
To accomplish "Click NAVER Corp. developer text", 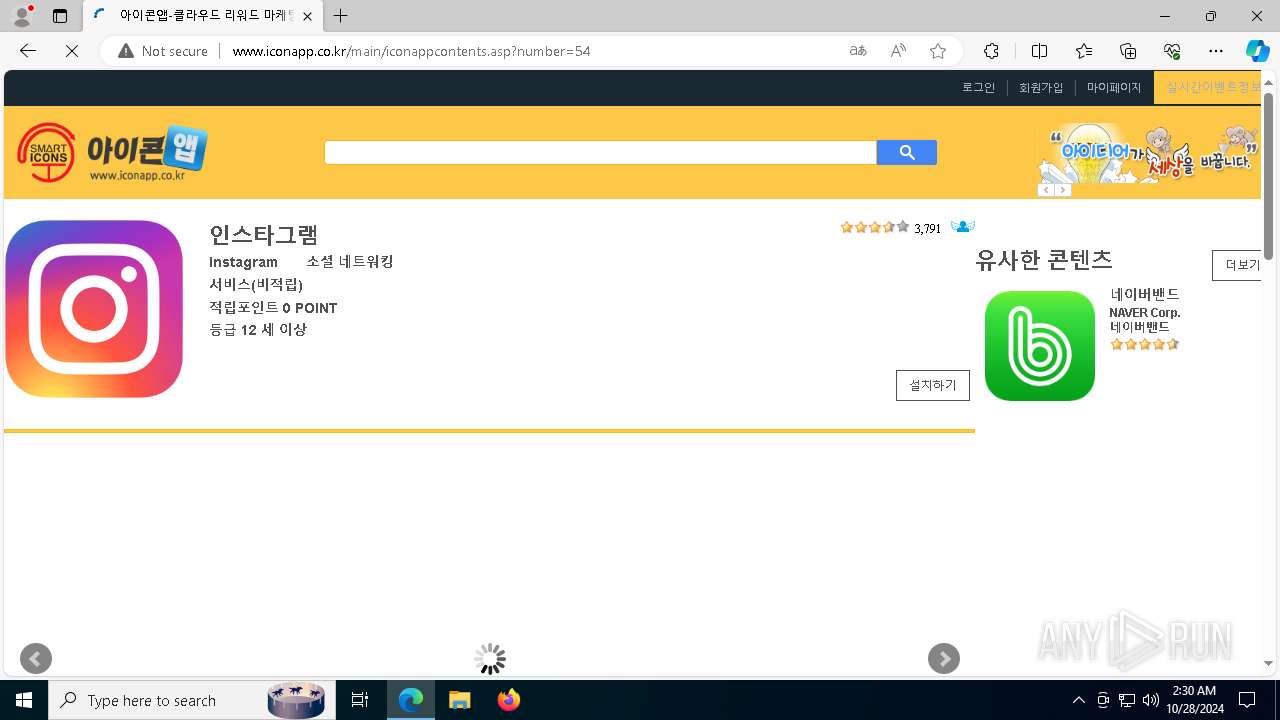I will pos(1145,312).
